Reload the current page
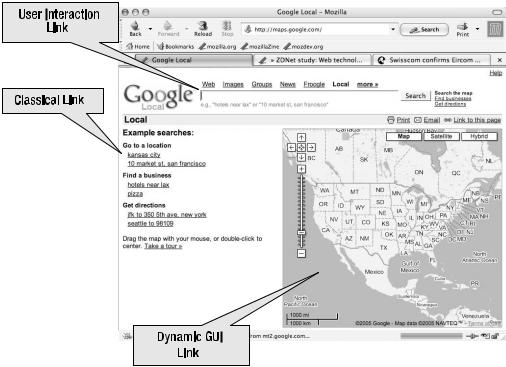The width and height of the screenshot is (506, 367). click(x=203, y=26)
